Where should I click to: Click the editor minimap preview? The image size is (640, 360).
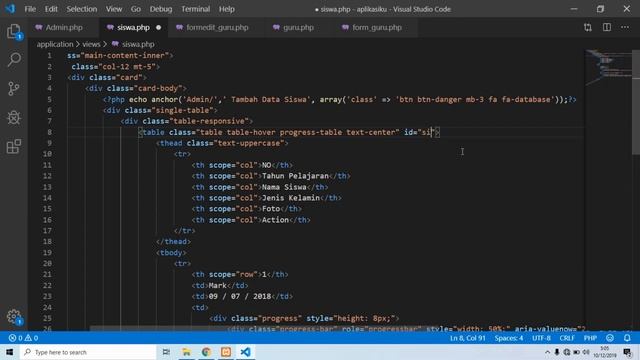click(608, 67)
